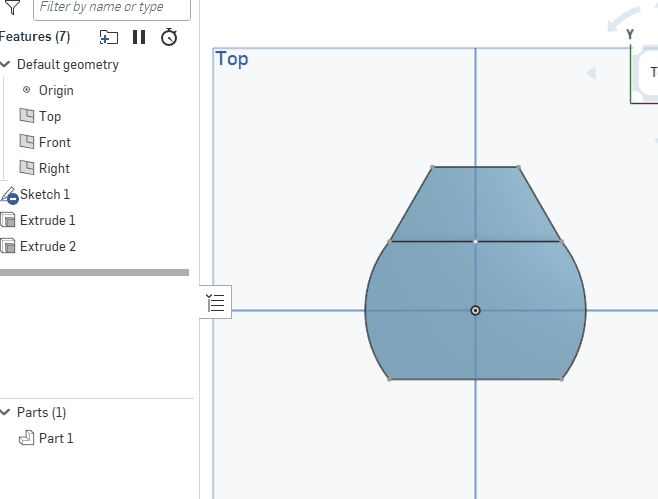Click the Sketch 1 pencil icon

9,195
